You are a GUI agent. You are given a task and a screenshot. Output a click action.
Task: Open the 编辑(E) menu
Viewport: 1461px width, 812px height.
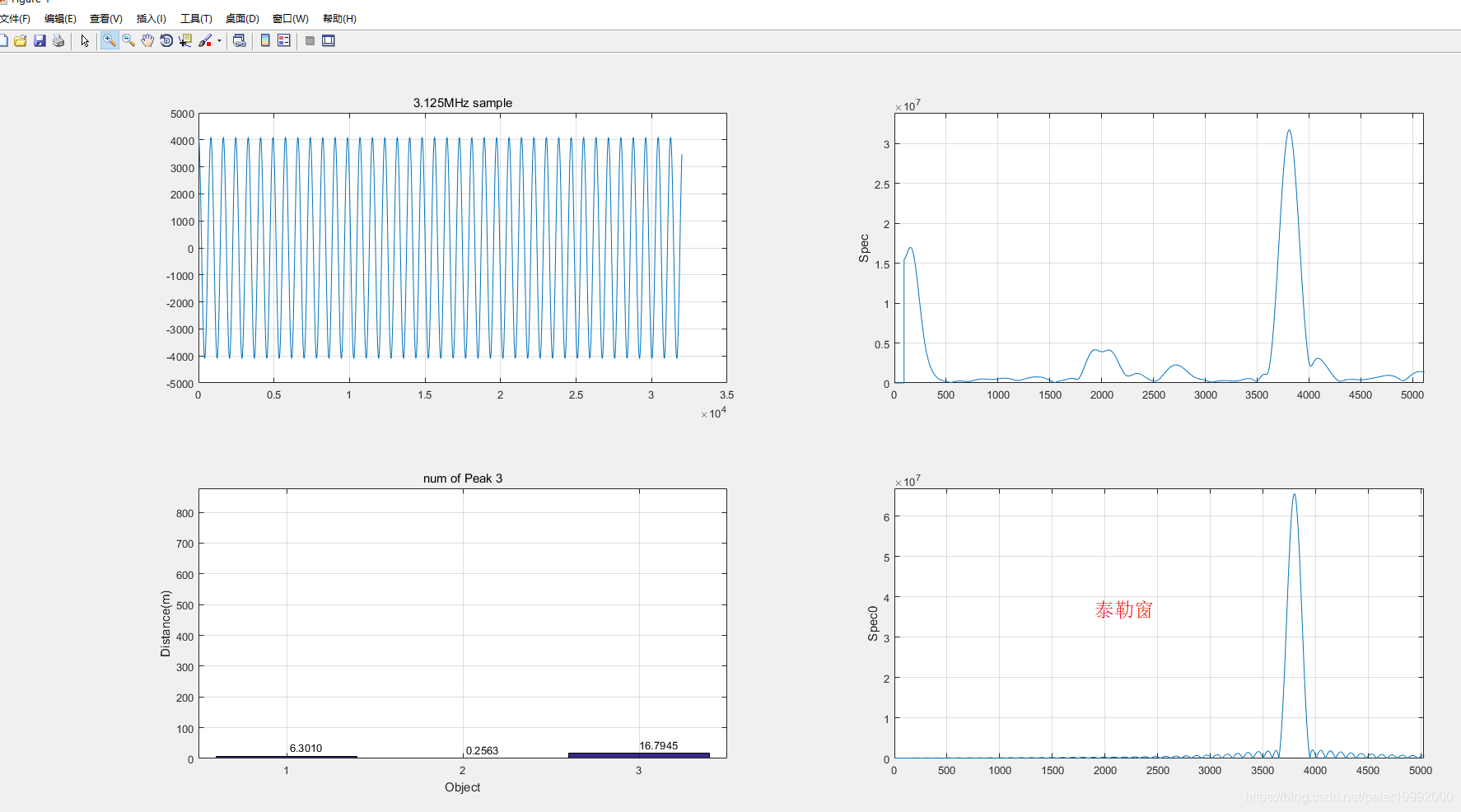pos(60,18)
